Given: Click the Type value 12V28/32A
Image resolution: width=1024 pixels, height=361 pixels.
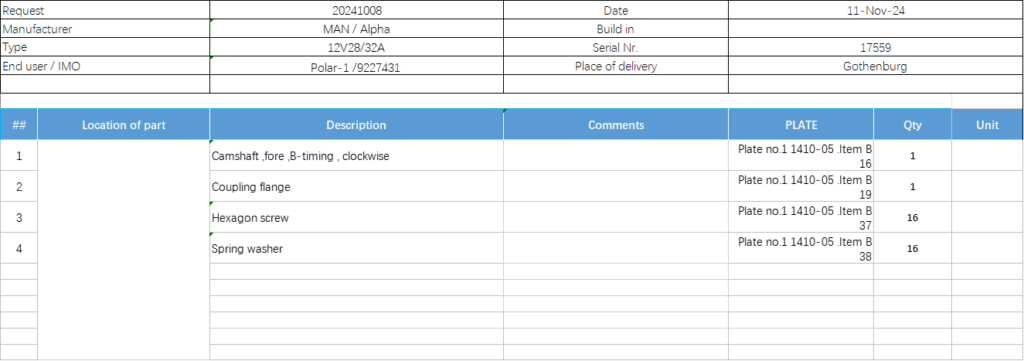Looking at the screenshot, I should (357, 48).
